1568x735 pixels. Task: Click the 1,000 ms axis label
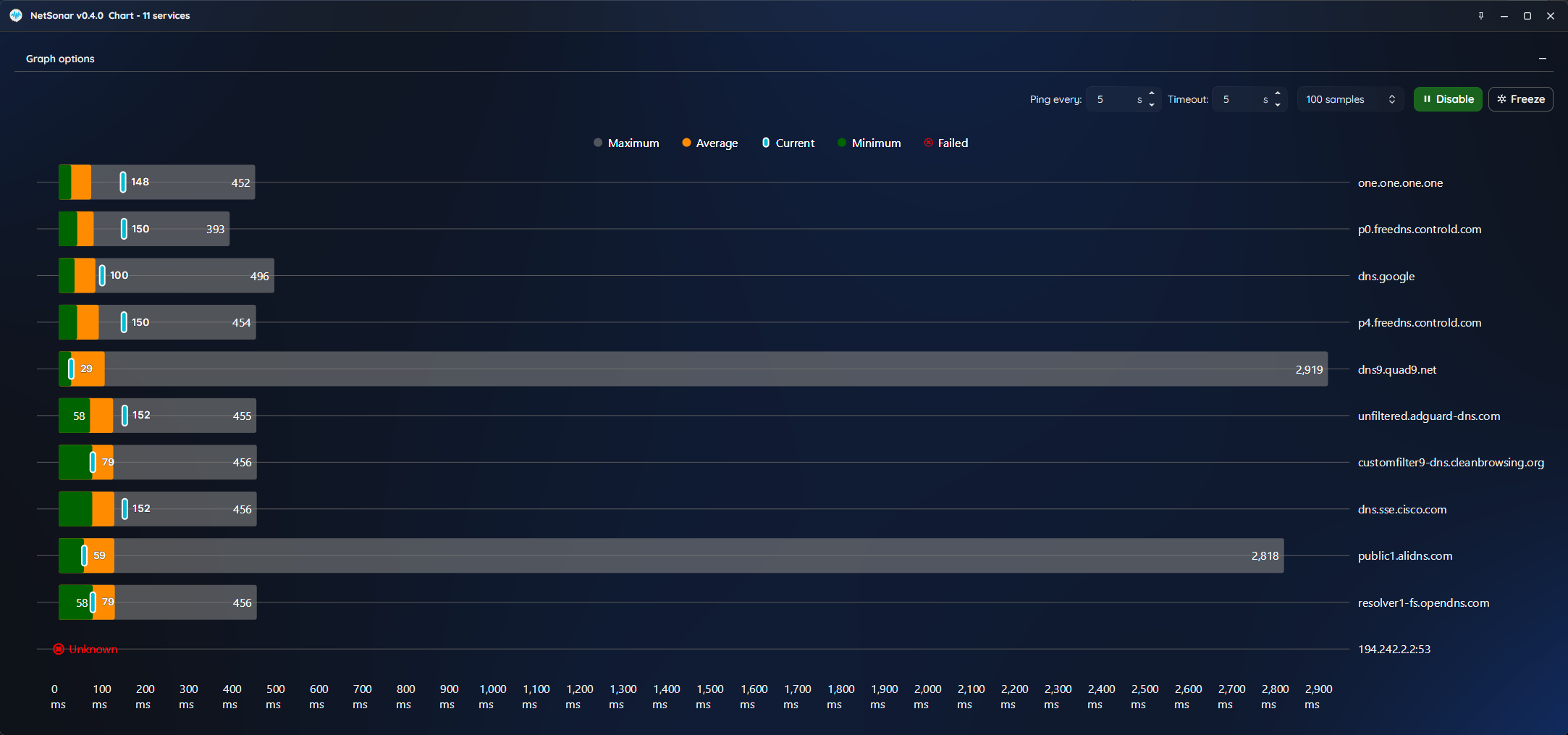click(x=492, y=697)
